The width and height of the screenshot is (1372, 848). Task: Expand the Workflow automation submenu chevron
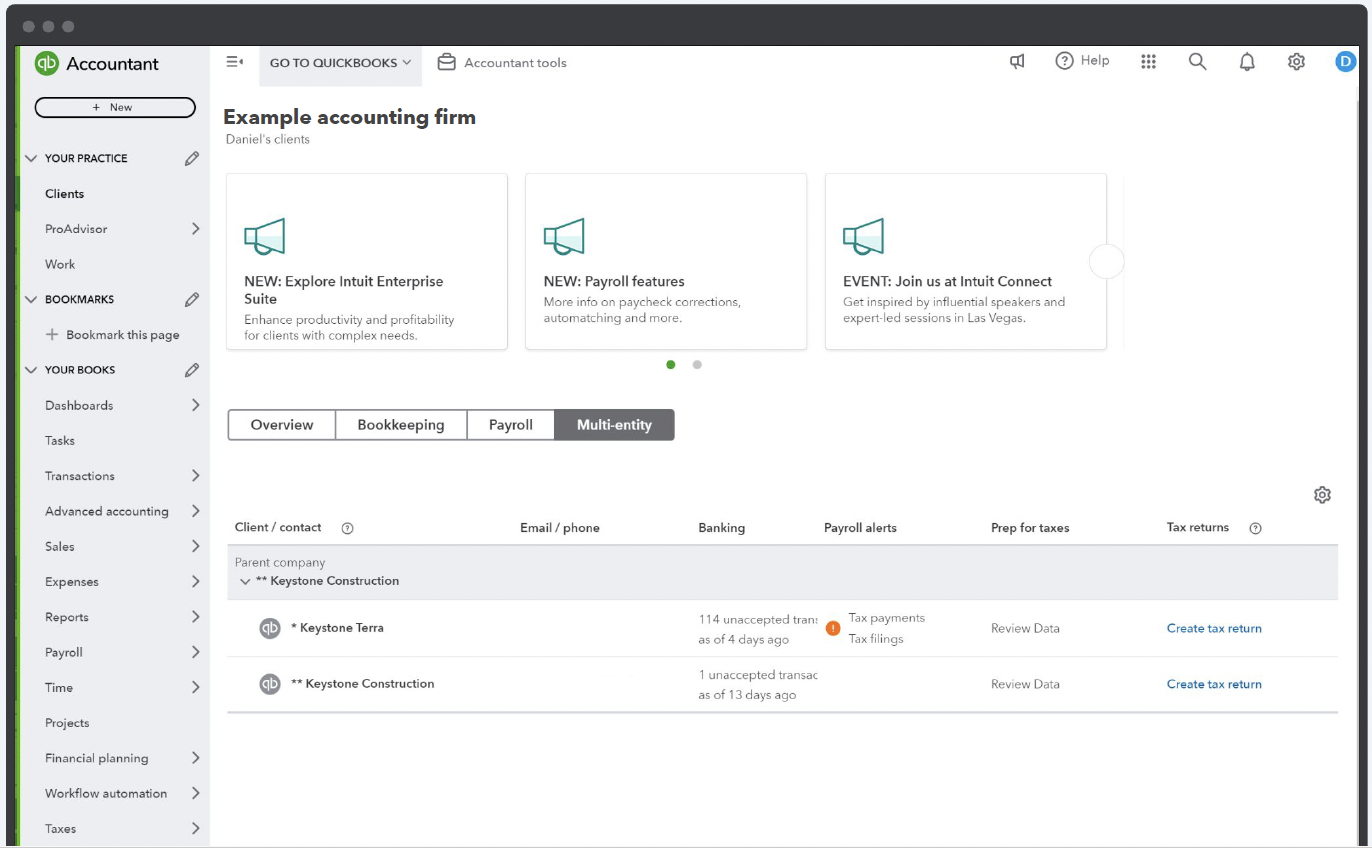pos(195,793)
